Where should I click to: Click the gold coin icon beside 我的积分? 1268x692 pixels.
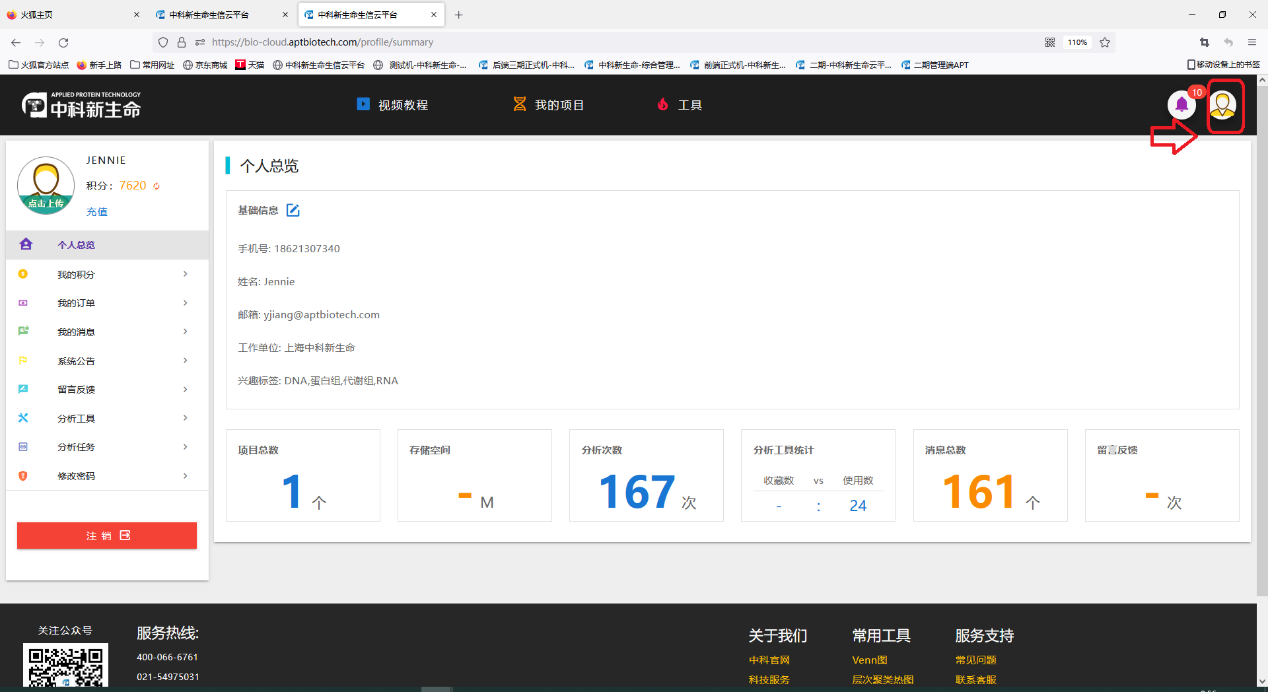25,273
